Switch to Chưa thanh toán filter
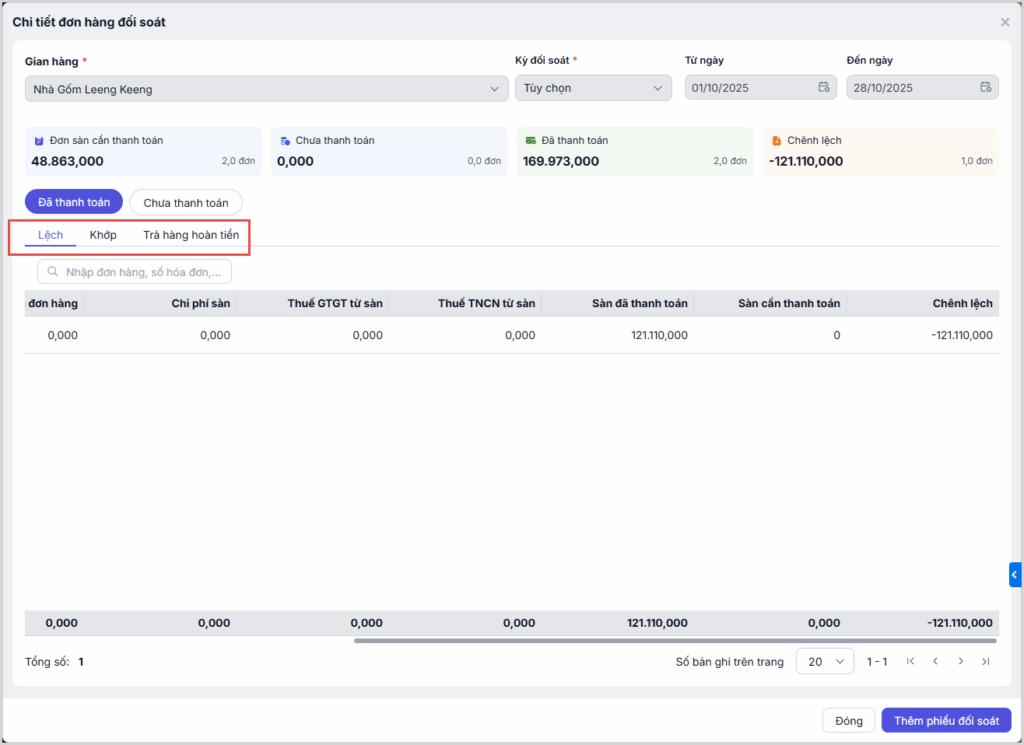Screen dimensions: 1024x745 (186, 202)
